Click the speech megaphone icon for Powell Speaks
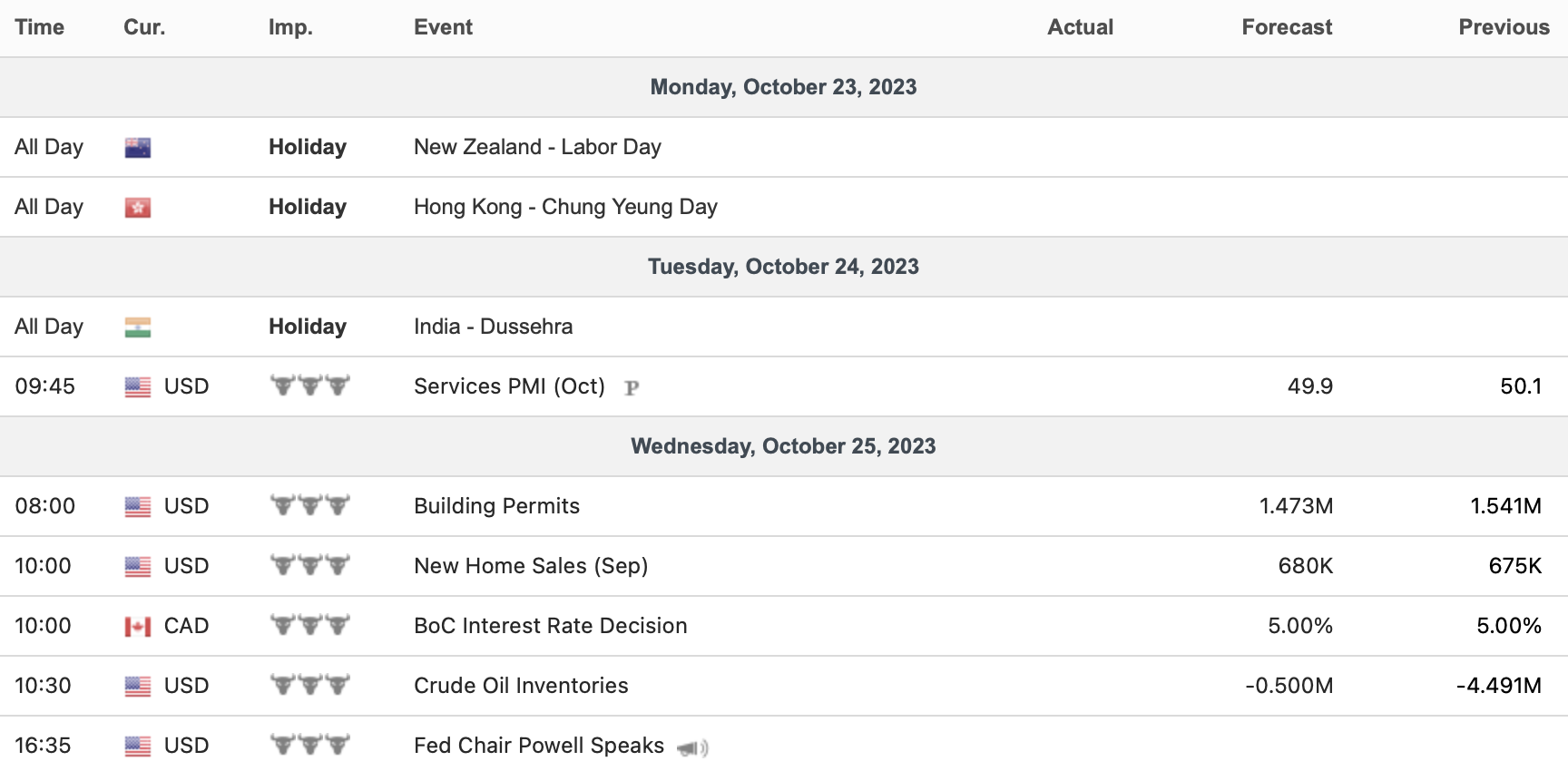This screenshot has height=771, width=1568. pos(692,748)
